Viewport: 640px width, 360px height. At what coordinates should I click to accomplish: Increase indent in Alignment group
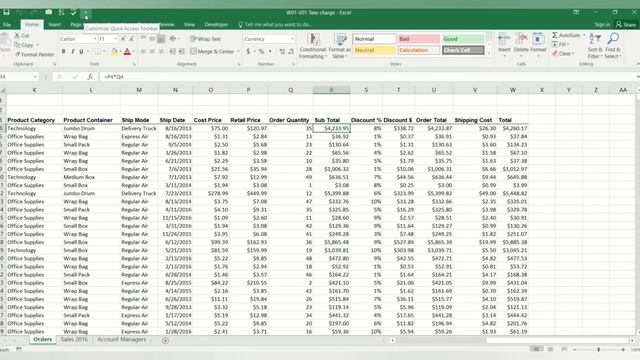pyautogui.click(x=182, y=51)
